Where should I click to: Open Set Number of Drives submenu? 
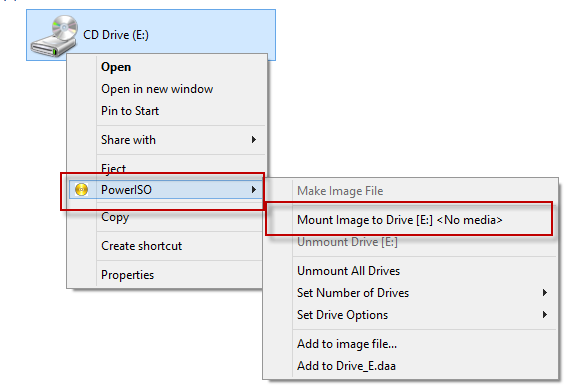coord(411,293)
